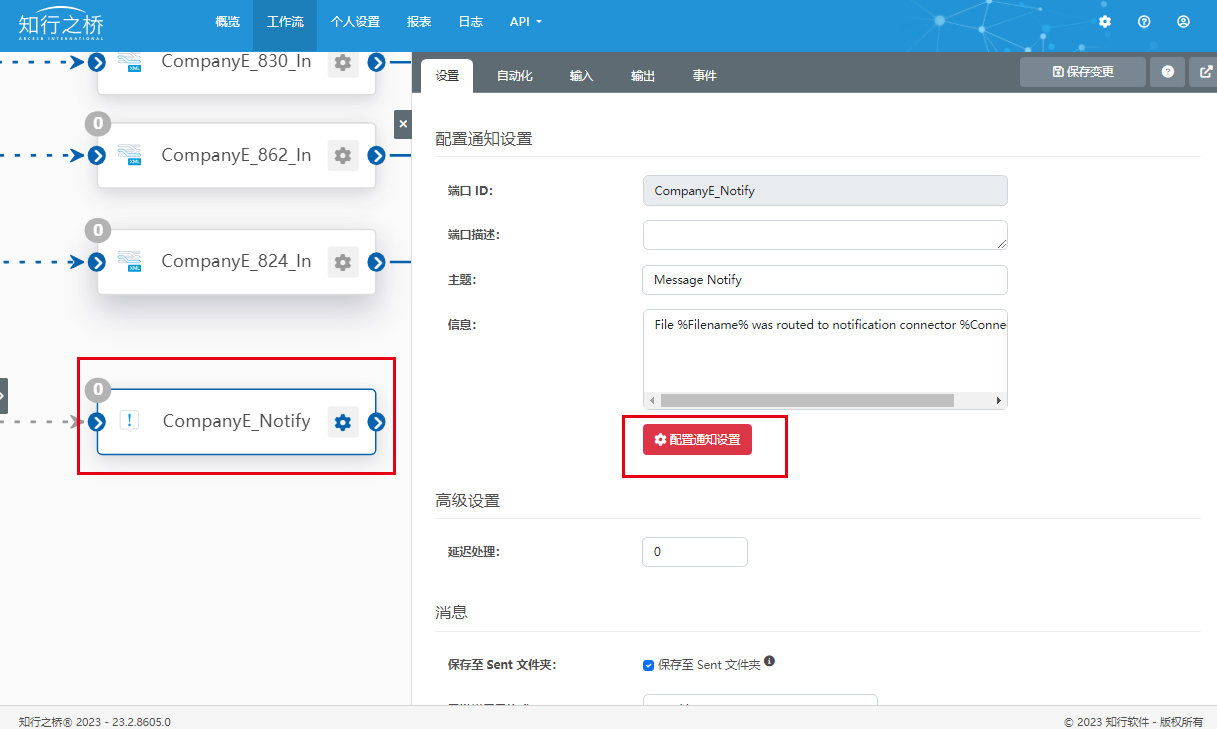The height and width of the screenshot is (729, 1217).
Task: Open global settings gear in top bar
Action: pyautogui.click(x=1105, y=21)
